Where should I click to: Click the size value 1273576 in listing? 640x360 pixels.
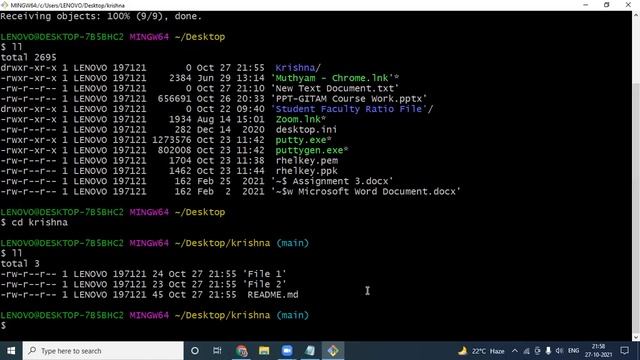(x=171, y=140)
